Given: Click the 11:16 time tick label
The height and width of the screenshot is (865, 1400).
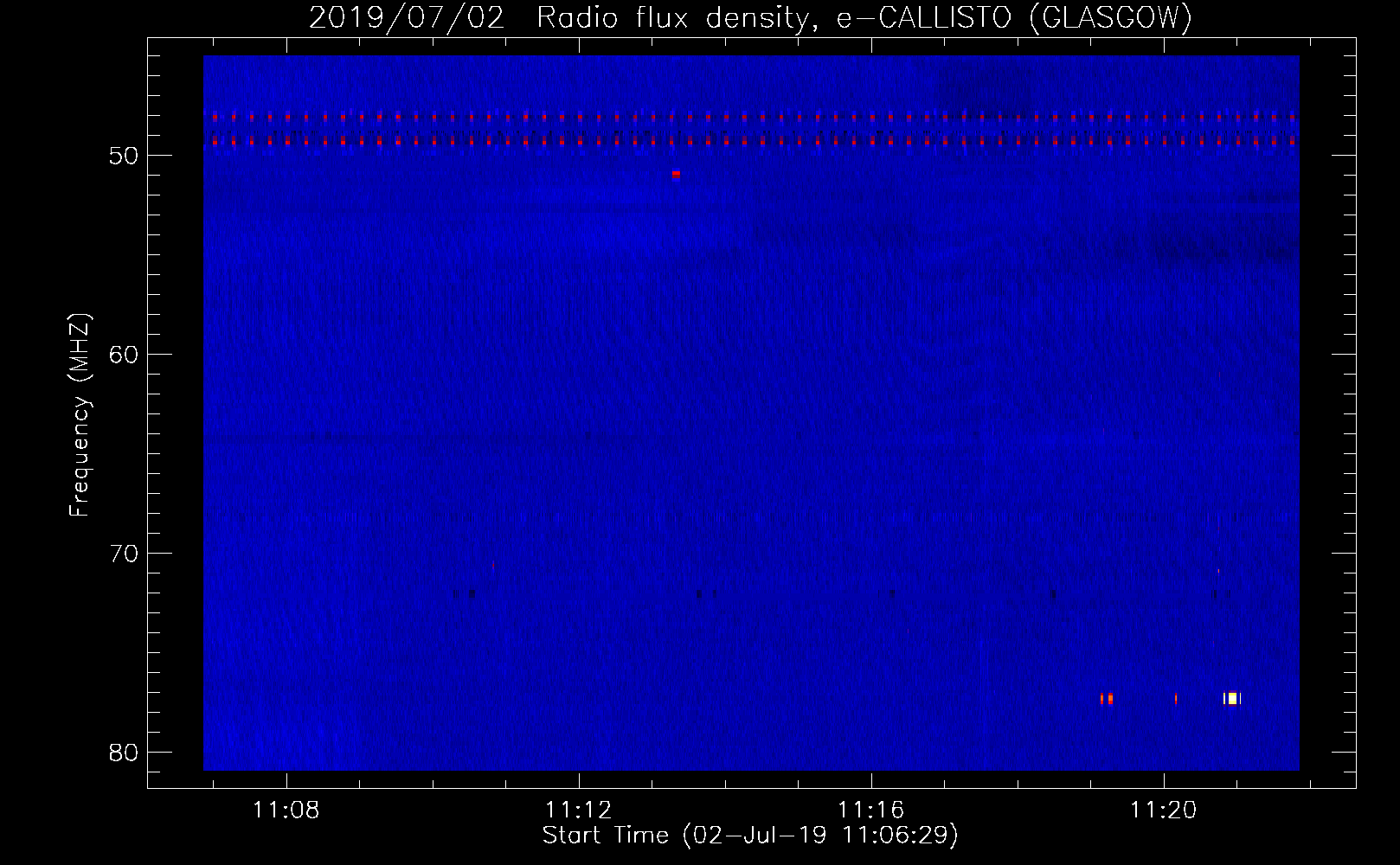Looking at the screenshot, I should [870, 810].
